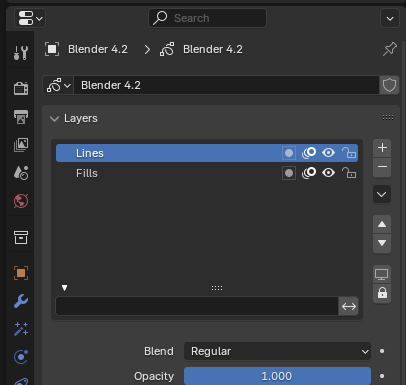Lock the Fills layer
Screen dimensions: 406x385
(x=349, y=173)
